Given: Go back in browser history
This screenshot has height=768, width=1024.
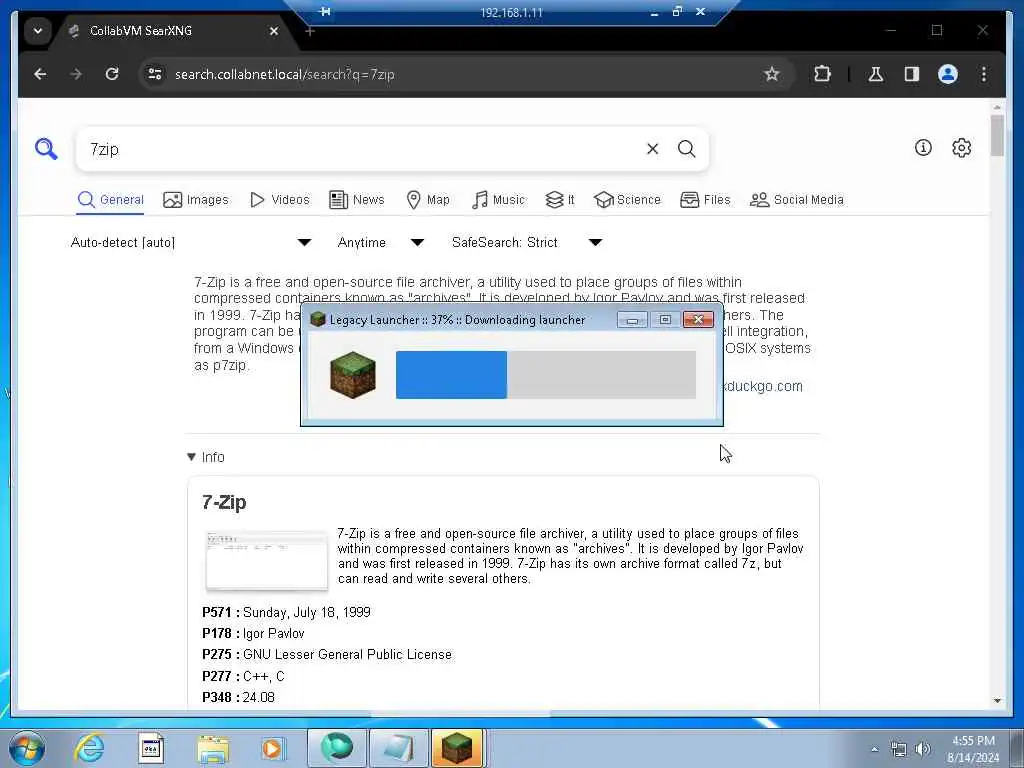Looking at the screenshot, I should coord(40,74).
